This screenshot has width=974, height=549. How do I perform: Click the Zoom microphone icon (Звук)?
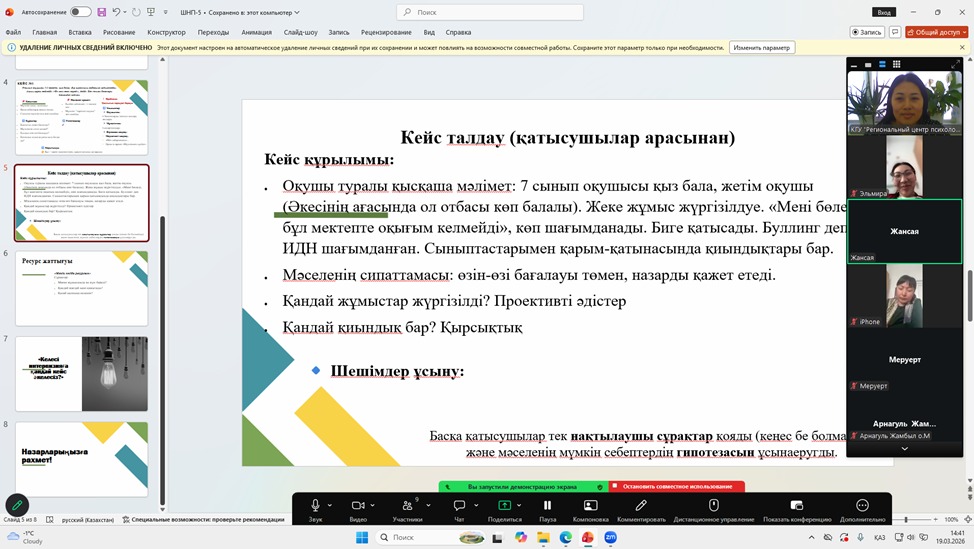click(x=315, y=506)
